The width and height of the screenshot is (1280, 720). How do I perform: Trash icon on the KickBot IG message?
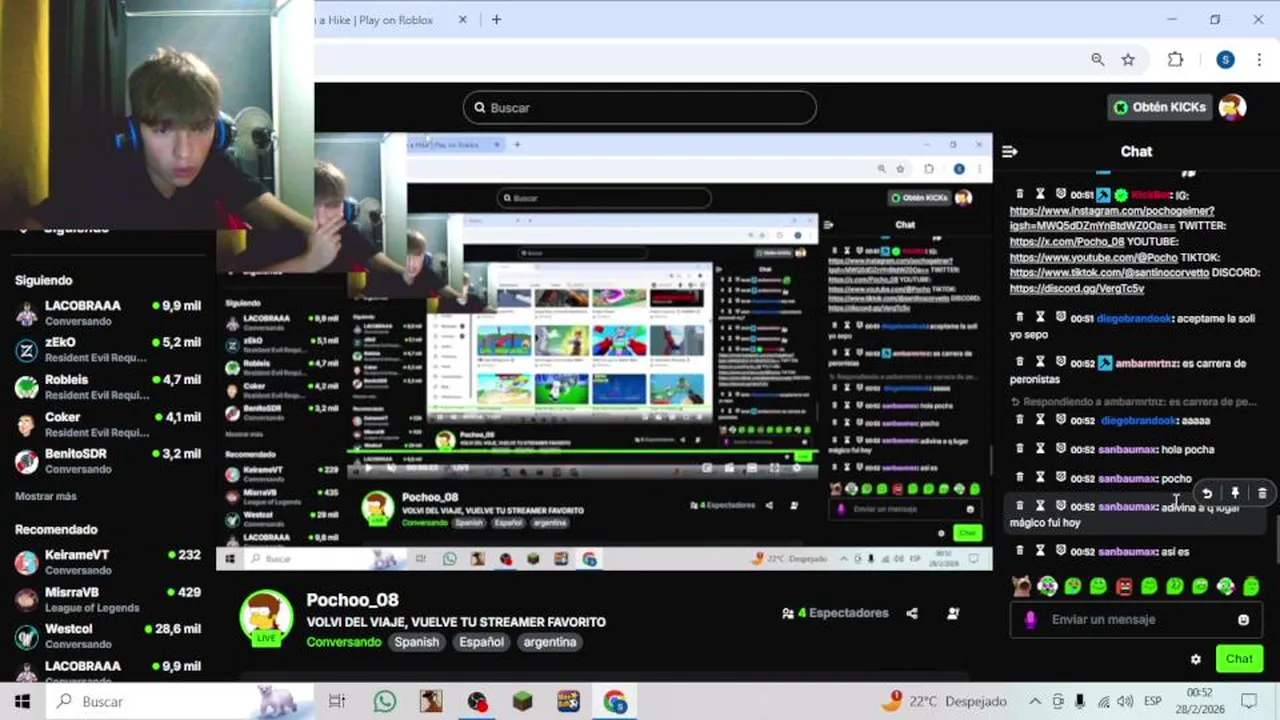click(1019, 194)
